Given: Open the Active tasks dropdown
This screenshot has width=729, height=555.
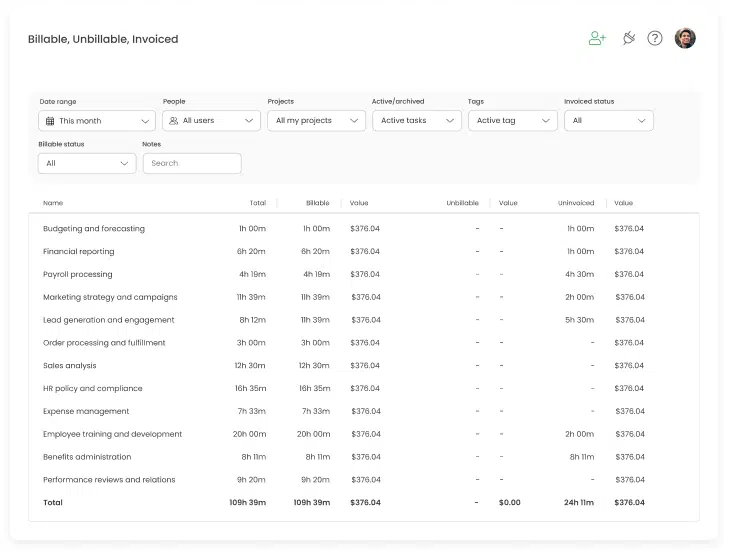Looking at the screenshot, I should (x=417, y=121).
